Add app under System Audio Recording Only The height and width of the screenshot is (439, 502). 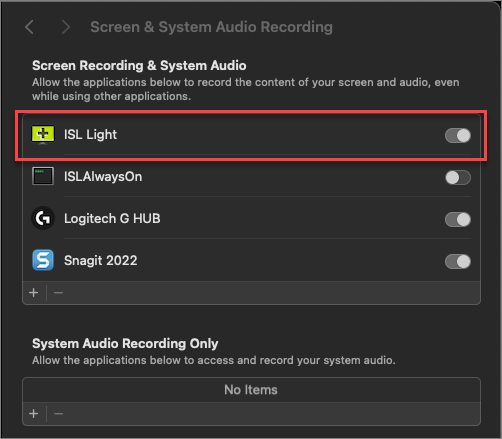click(34, 414)
